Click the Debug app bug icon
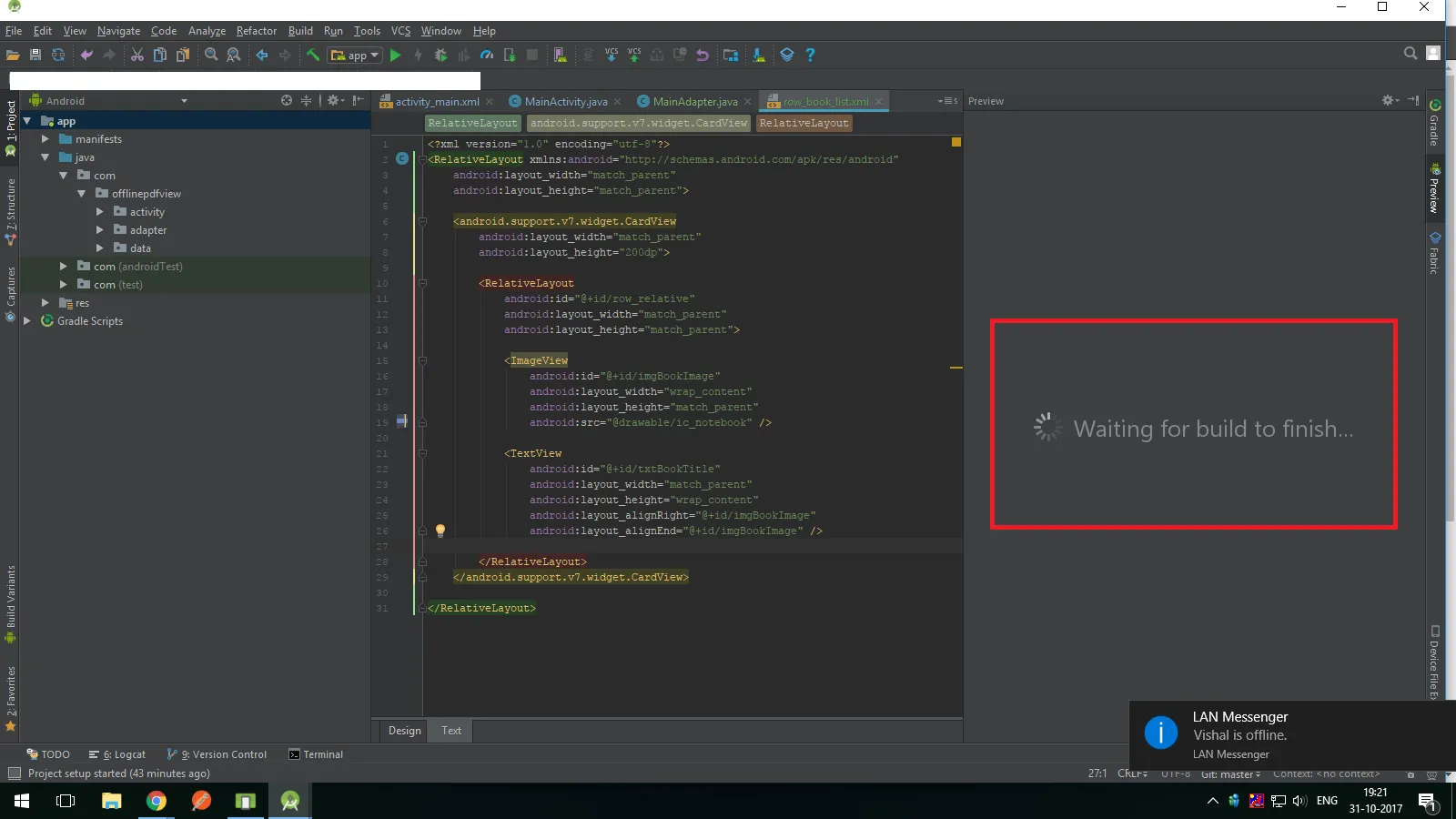 (x=441, y=55)
